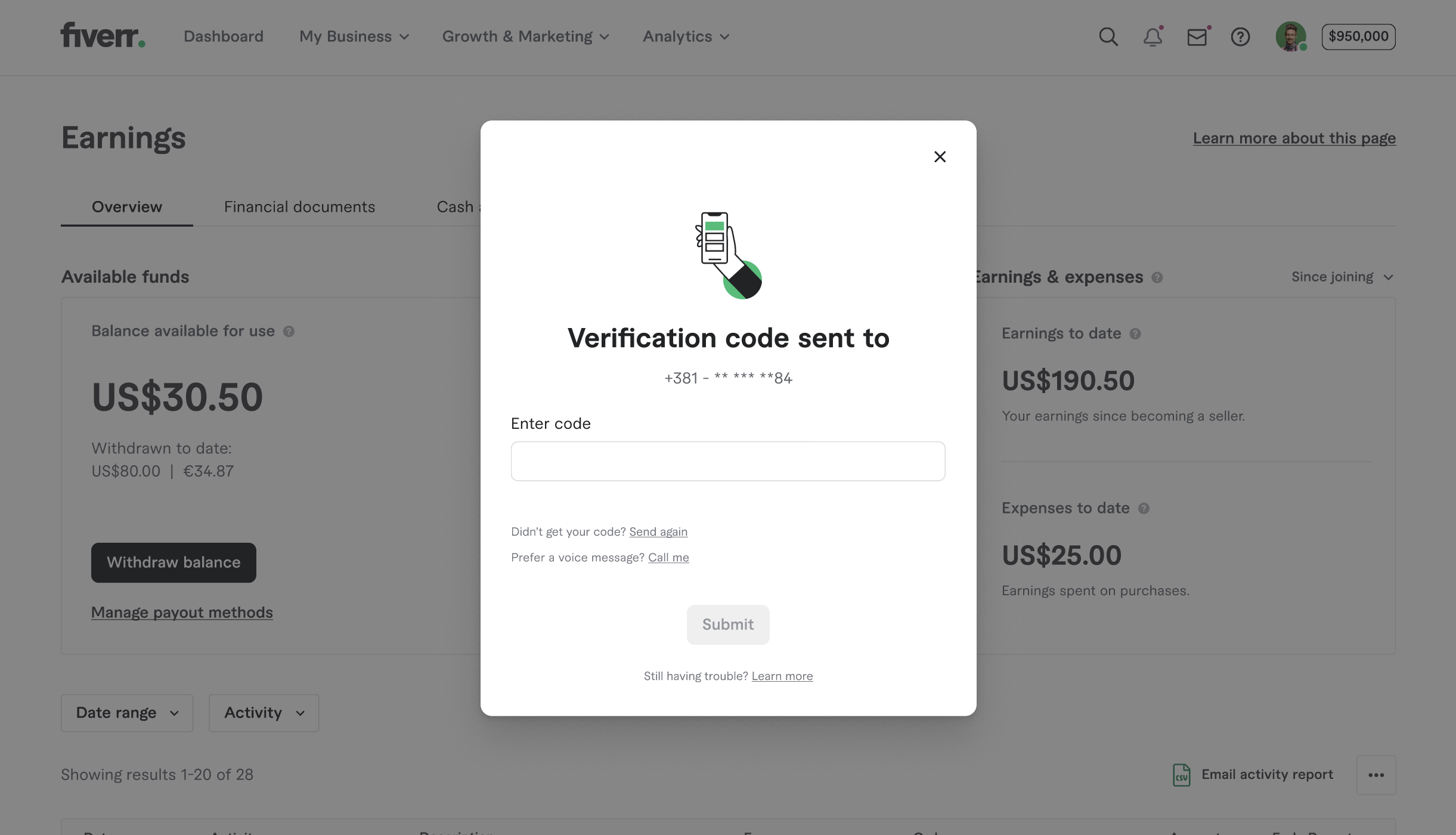This screenshot has width=1456, height=835.
Task: Expand the Growth & Marketing menu
Action: click(525, 36)
